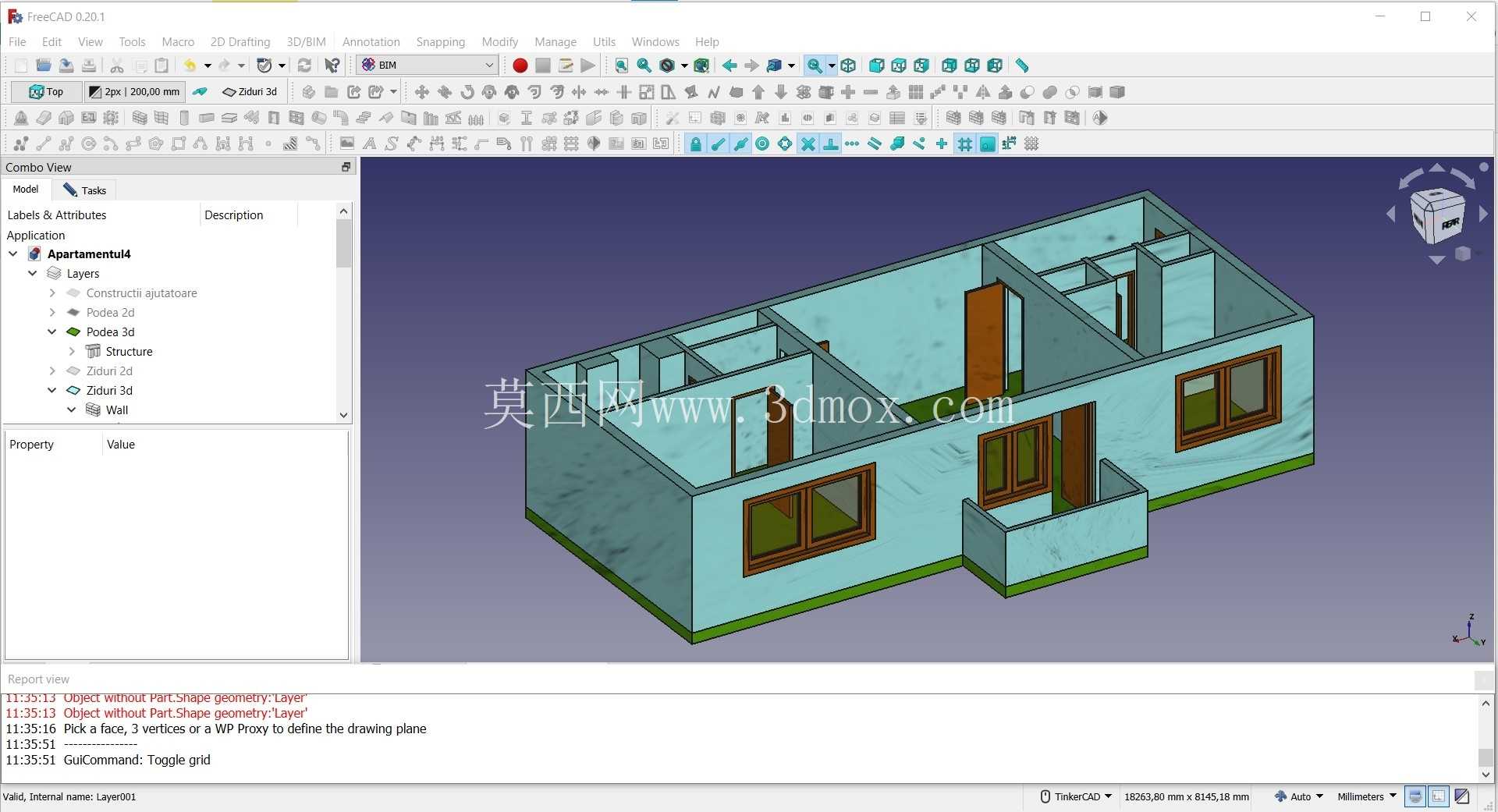Select the Move tool cross-arrows icon
The height and width of the screenshot is (812, 1498).
(422, 92)
